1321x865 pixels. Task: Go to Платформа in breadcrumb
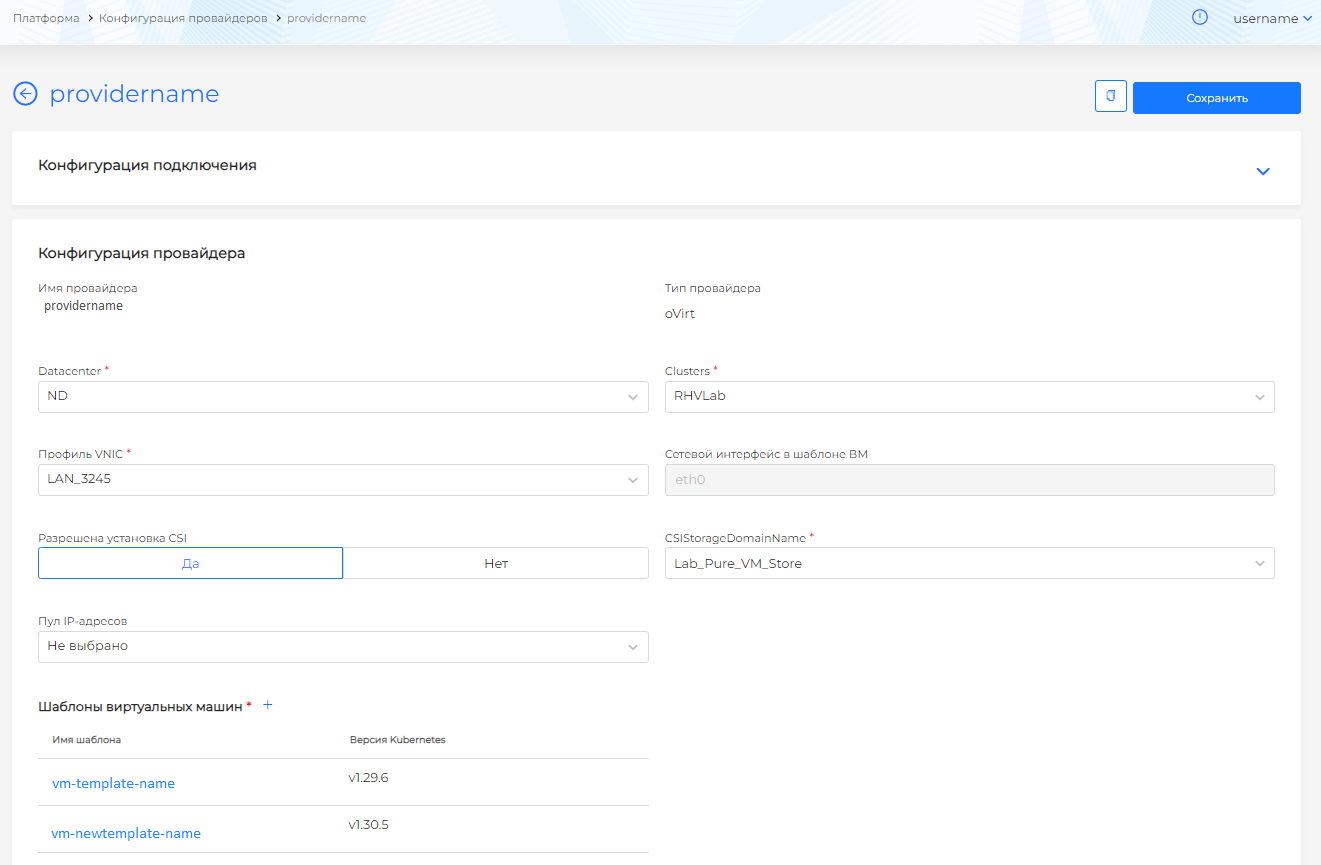tap(46, 18)
